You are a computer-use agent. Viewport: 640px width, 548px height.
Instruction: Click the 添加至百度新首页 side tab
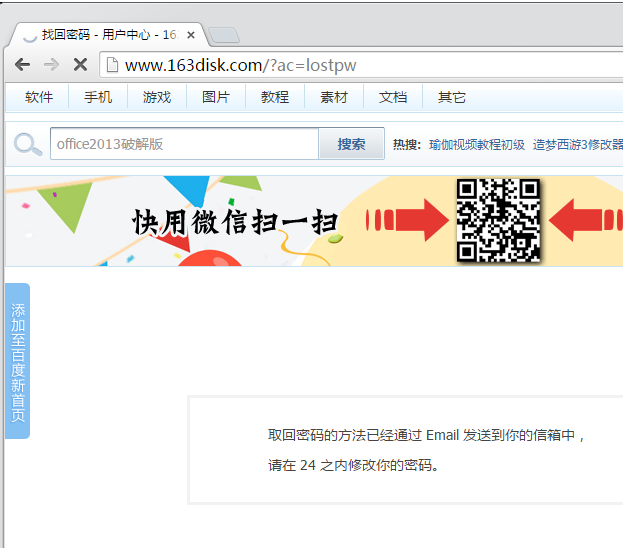tap(18, 361)
